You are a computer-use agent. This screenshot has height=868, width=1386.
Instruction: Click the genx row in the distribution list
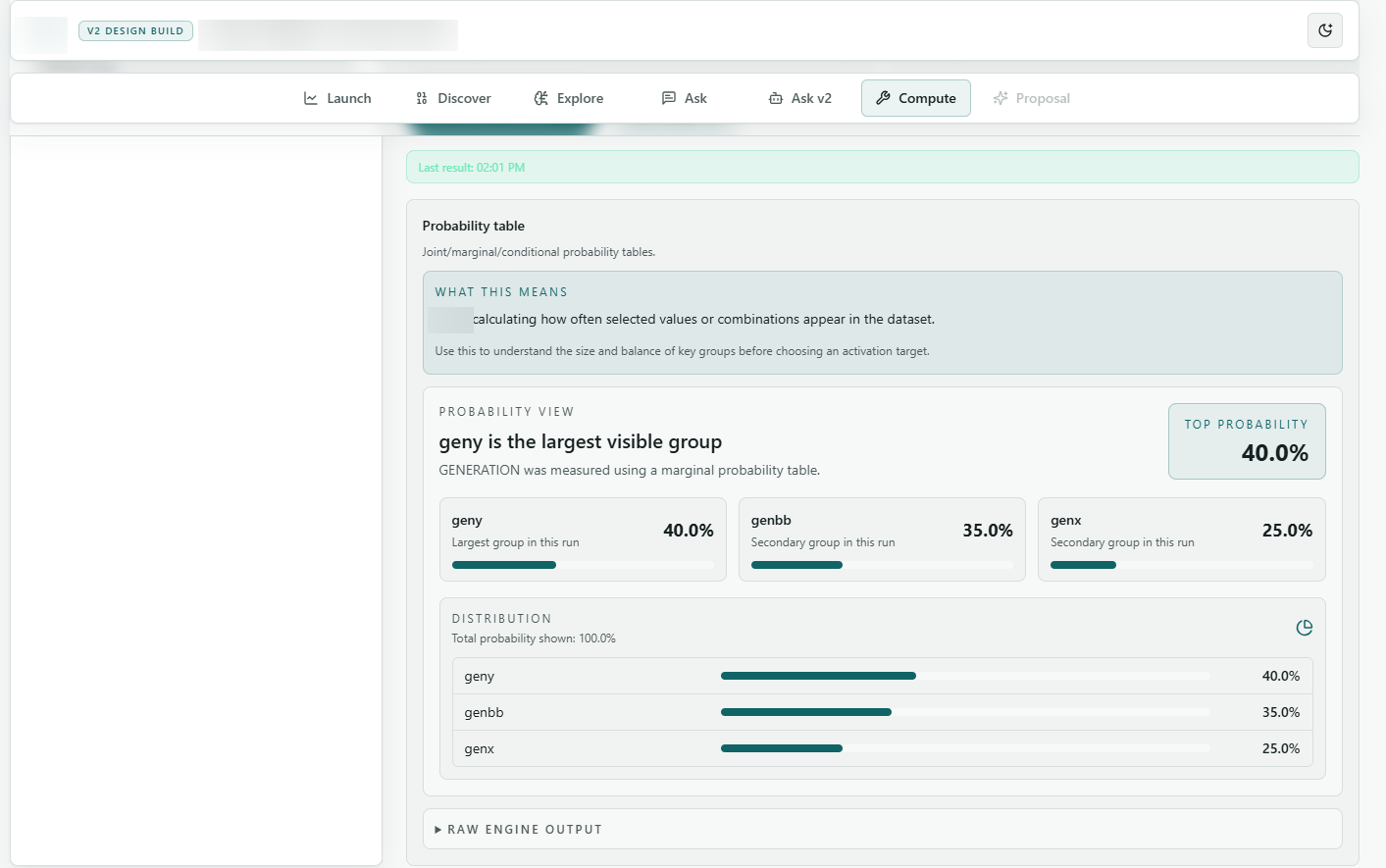(883, 748)
